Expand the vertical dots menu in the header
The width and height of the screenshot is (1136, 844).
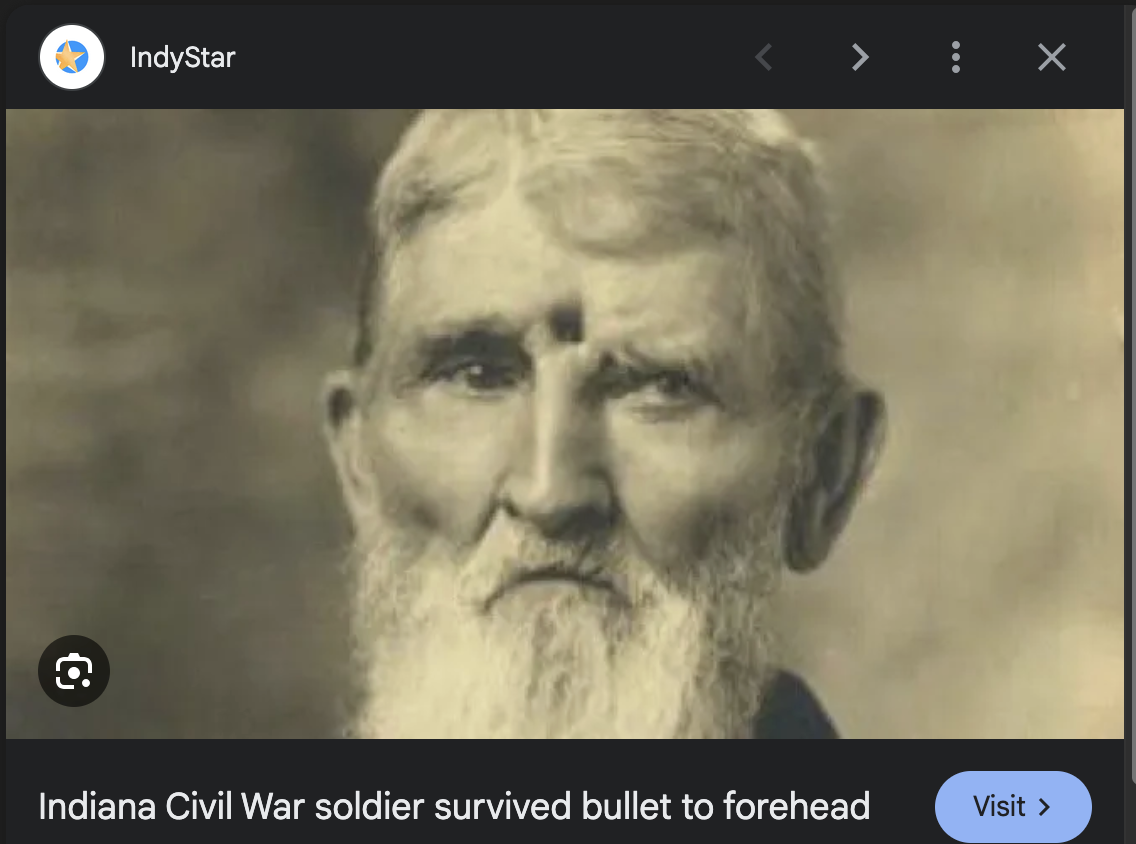(956, 57)
